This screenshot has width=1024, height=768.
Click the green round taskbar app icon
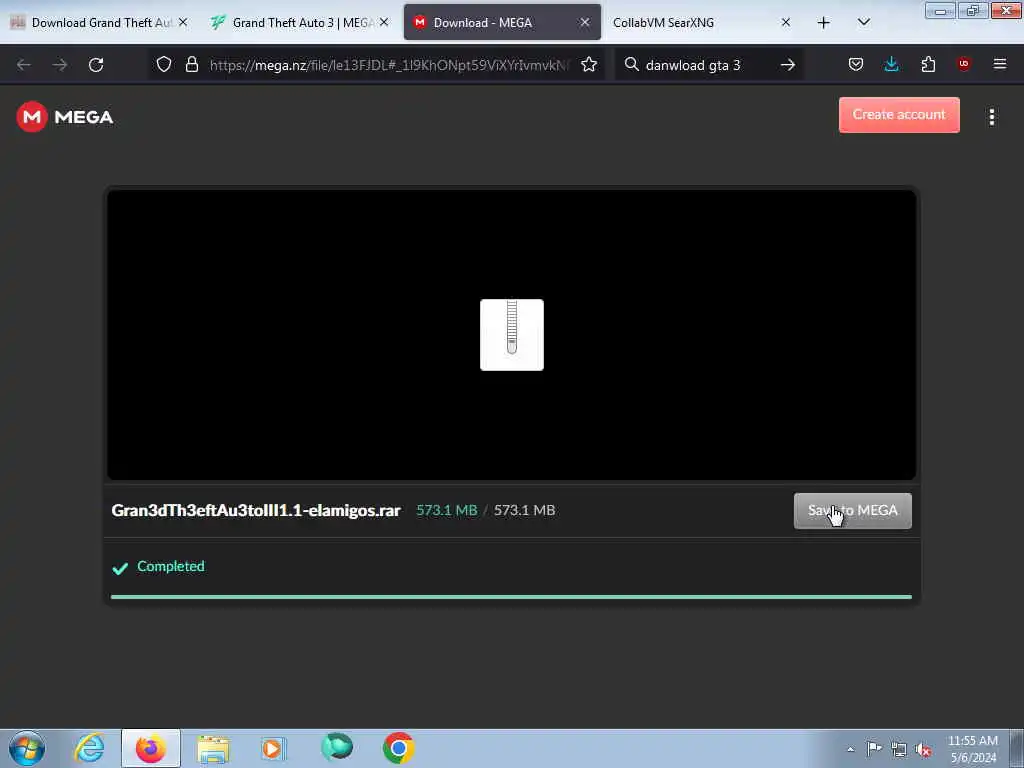(337, 747)
